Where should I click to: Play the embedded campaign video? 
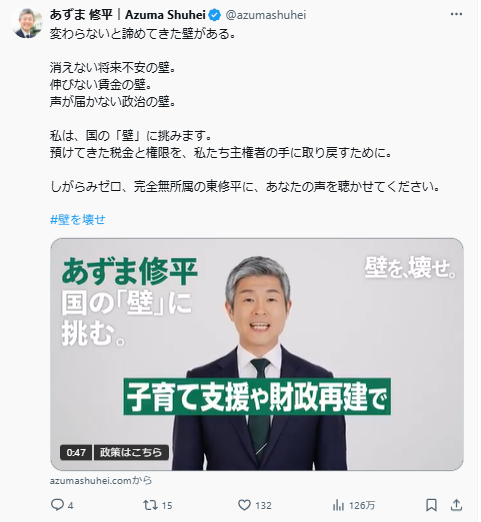pyautogui.click(x=257, y=354)
